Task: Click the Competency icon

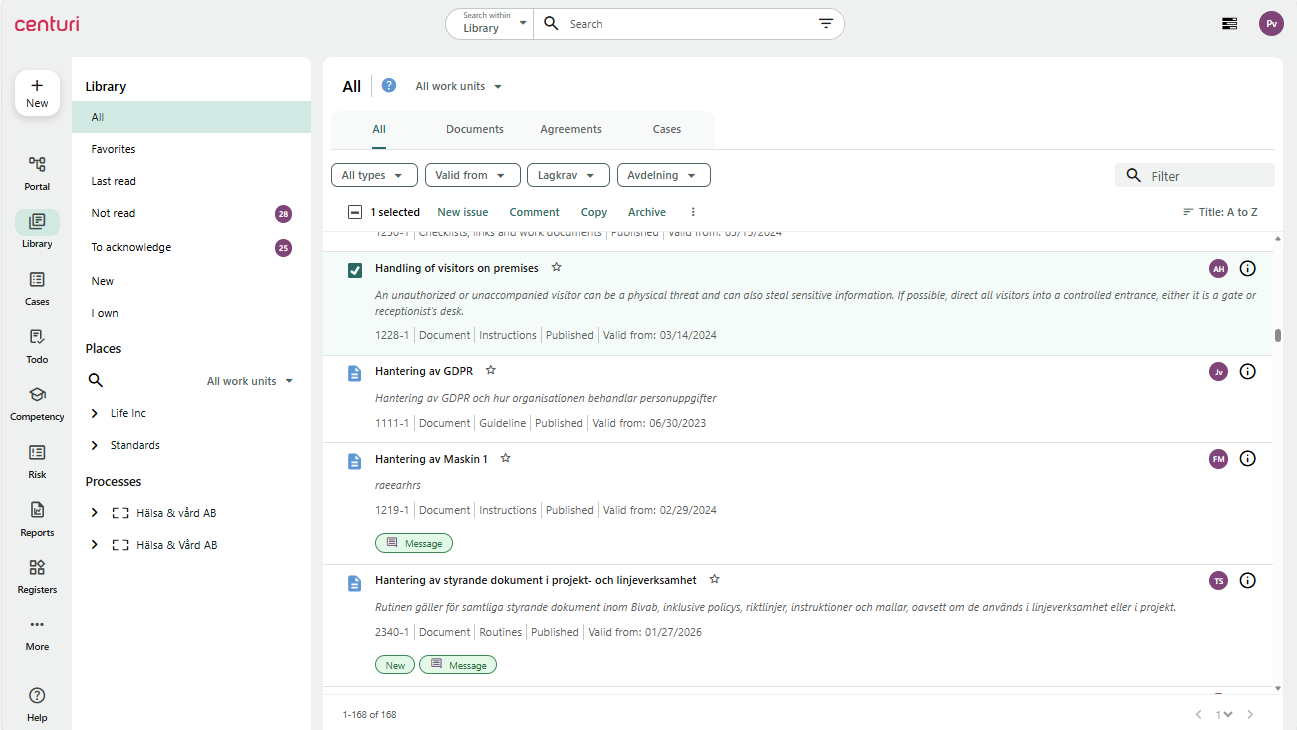Action: [37, 402]
